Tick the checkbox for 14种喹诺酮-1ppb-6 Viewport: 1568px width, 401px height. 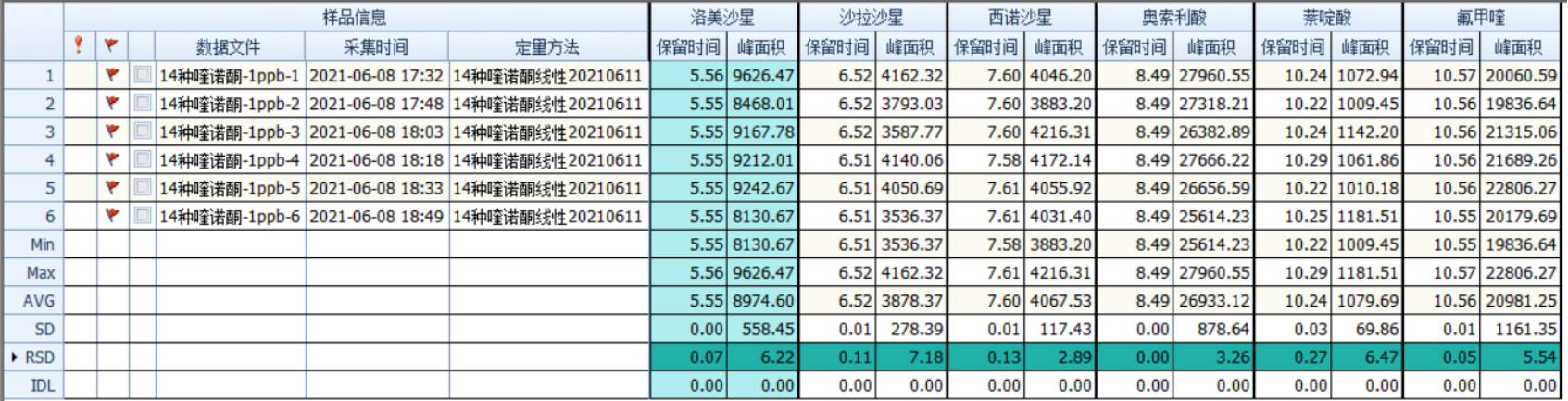coord(142,215)
